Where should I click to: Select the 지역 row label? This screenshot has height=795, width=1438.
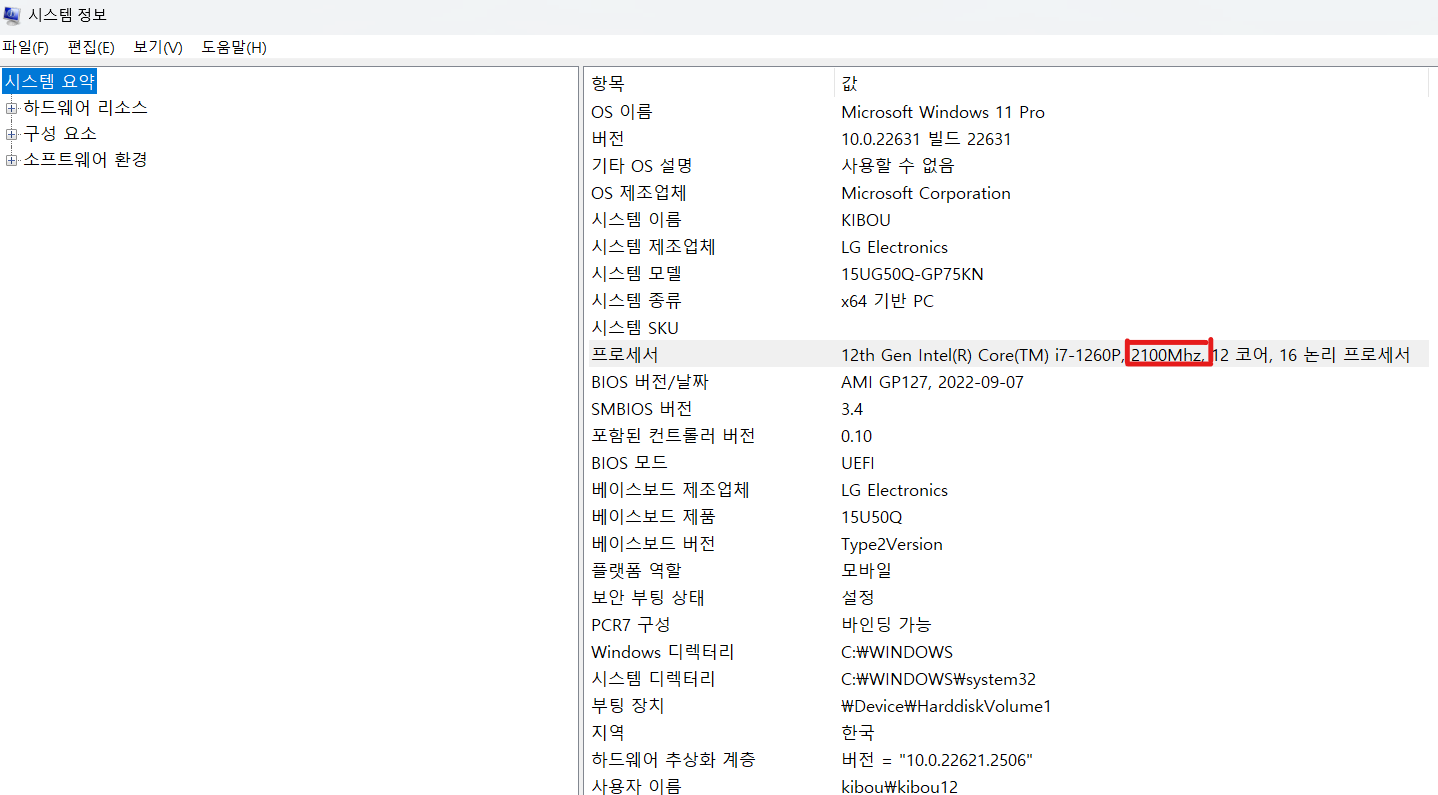pyautogui.click(x=607, y=733)
